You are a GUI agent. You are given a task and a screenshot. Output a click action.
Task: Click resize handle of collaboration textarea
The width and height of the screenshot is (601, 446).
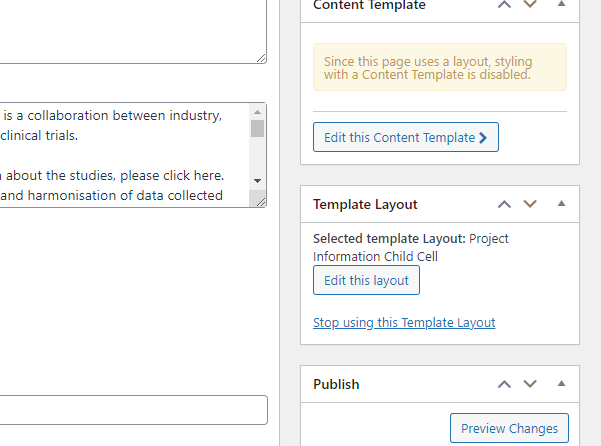click(260, 202)
